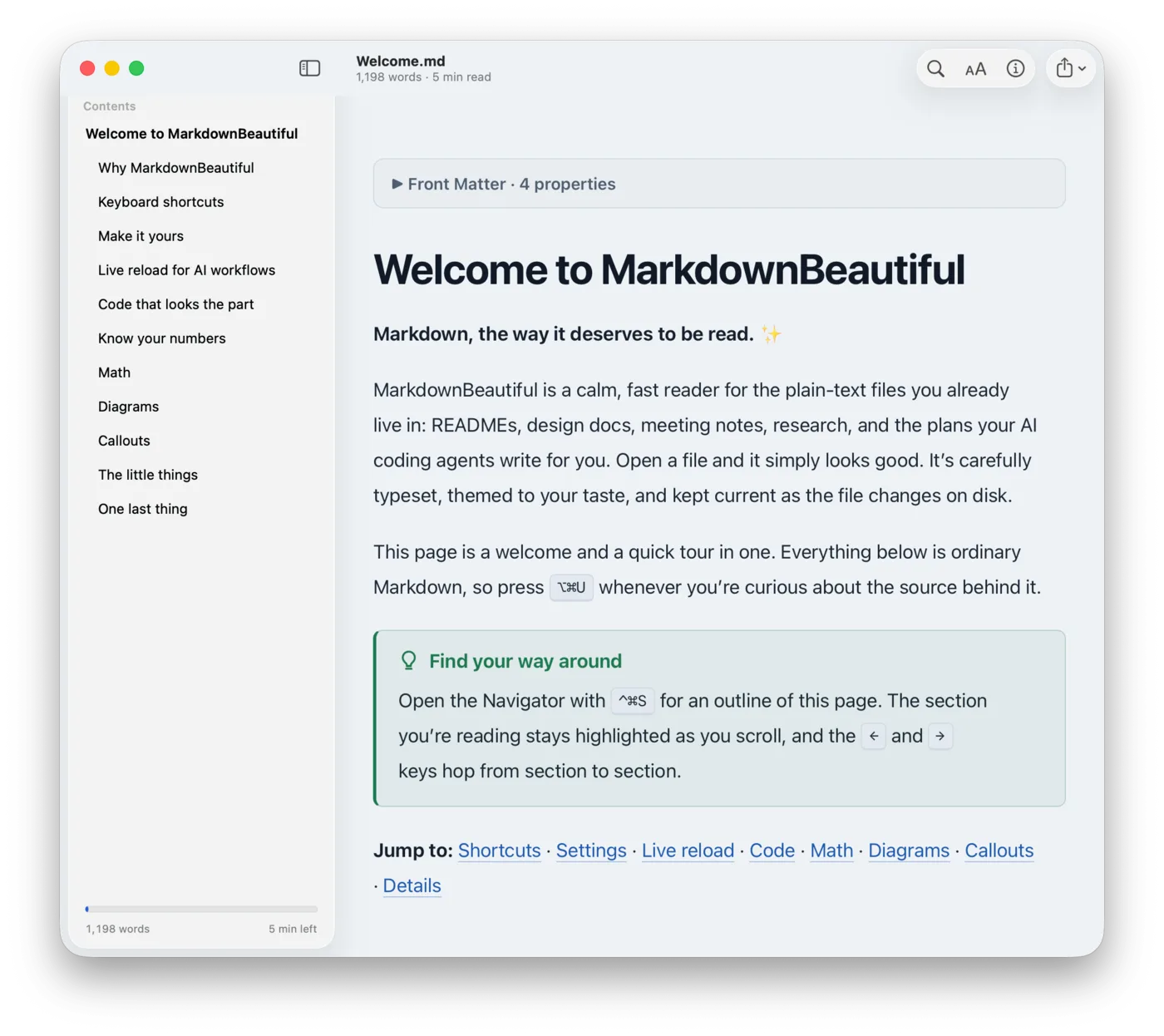Follow the 'Details' jump link
Screen dimensions: 1164x1036
pyautogui.click(x=412, y=886)
